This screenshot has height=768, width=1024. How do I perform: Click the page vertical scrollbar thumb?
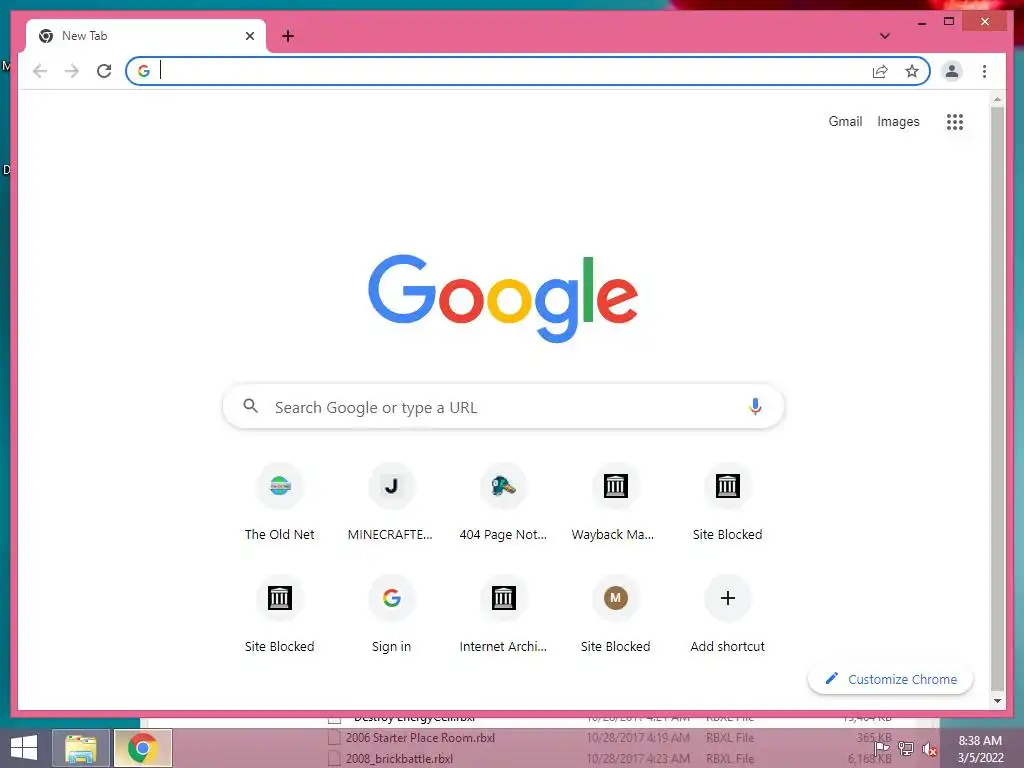point(997,398)
